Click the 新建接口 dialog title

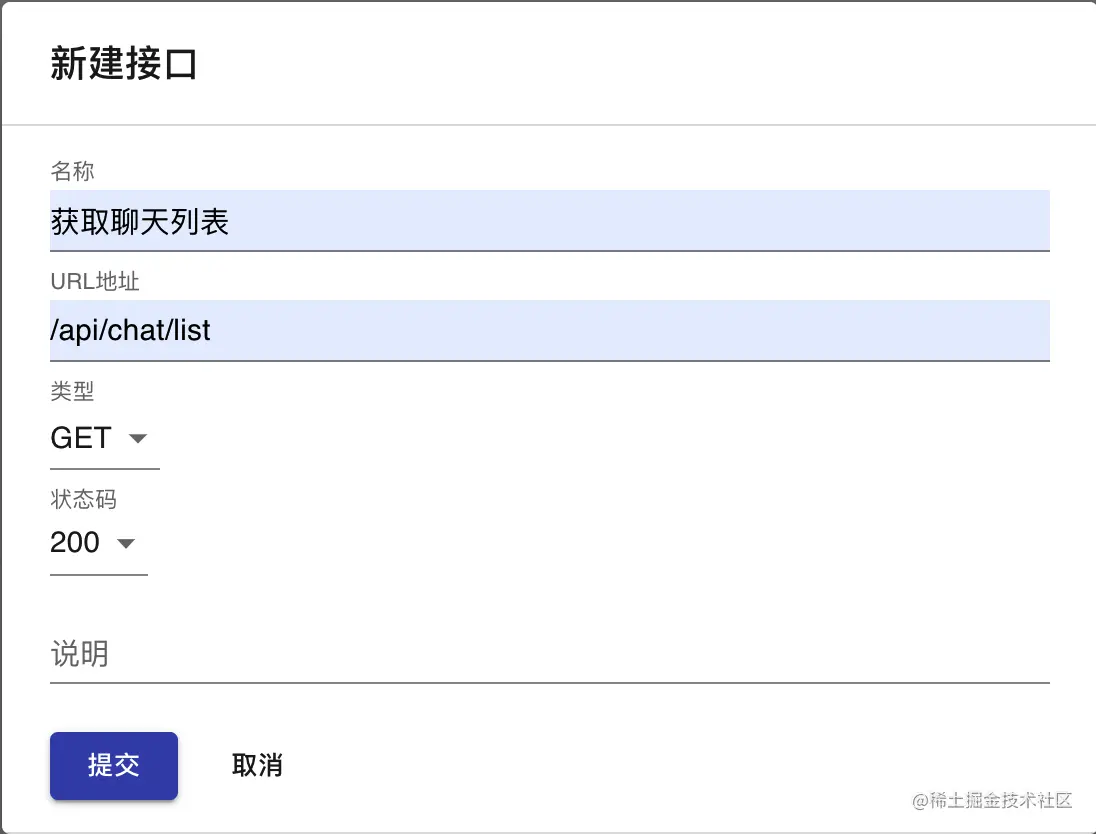click(123, 64)
